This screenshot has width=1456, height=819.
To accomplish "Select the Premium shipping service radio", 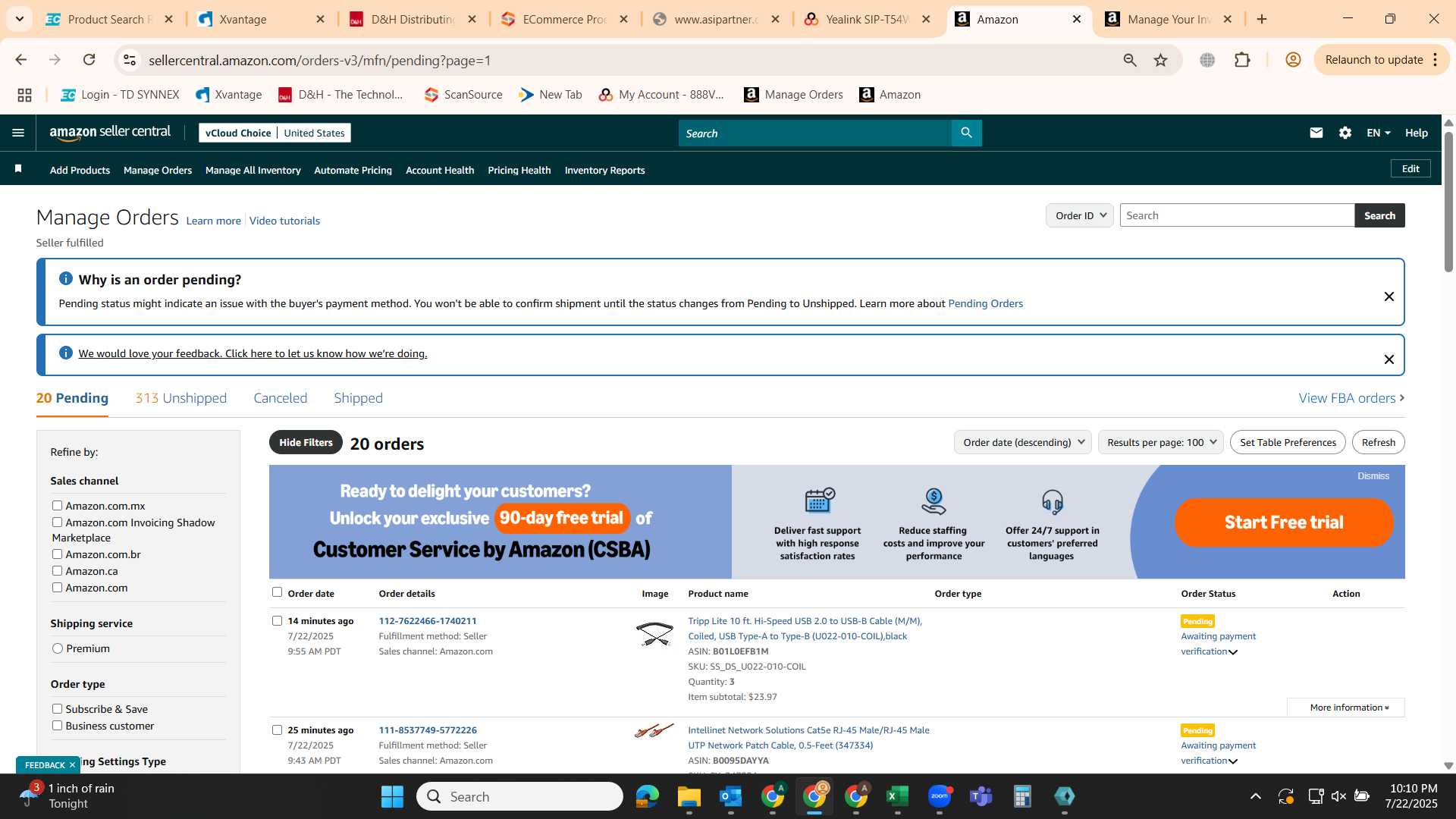I will (x=58, y=648).
